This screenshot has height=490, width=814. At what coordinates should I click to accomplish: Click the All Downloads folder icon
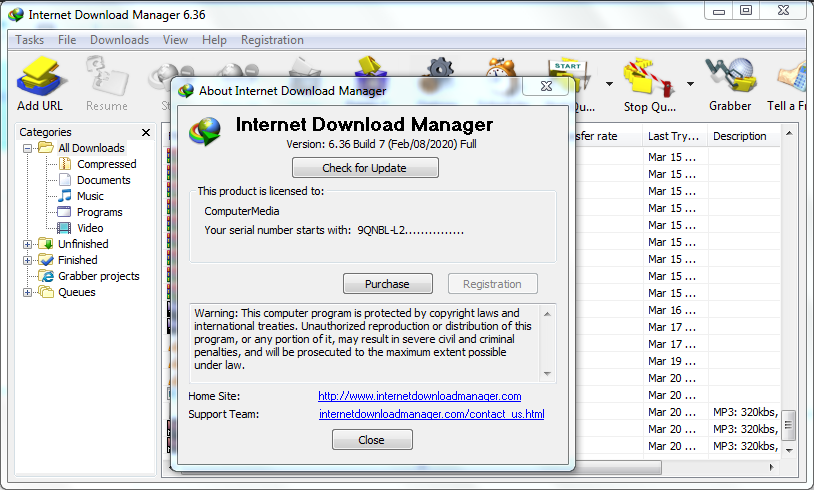(46, 148)
